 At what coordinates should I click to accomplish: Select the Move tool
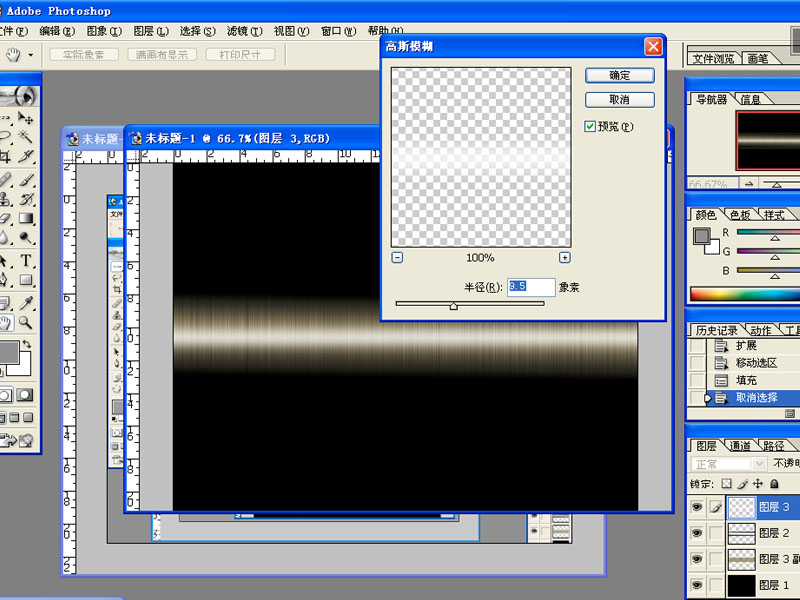pos(25,118)
